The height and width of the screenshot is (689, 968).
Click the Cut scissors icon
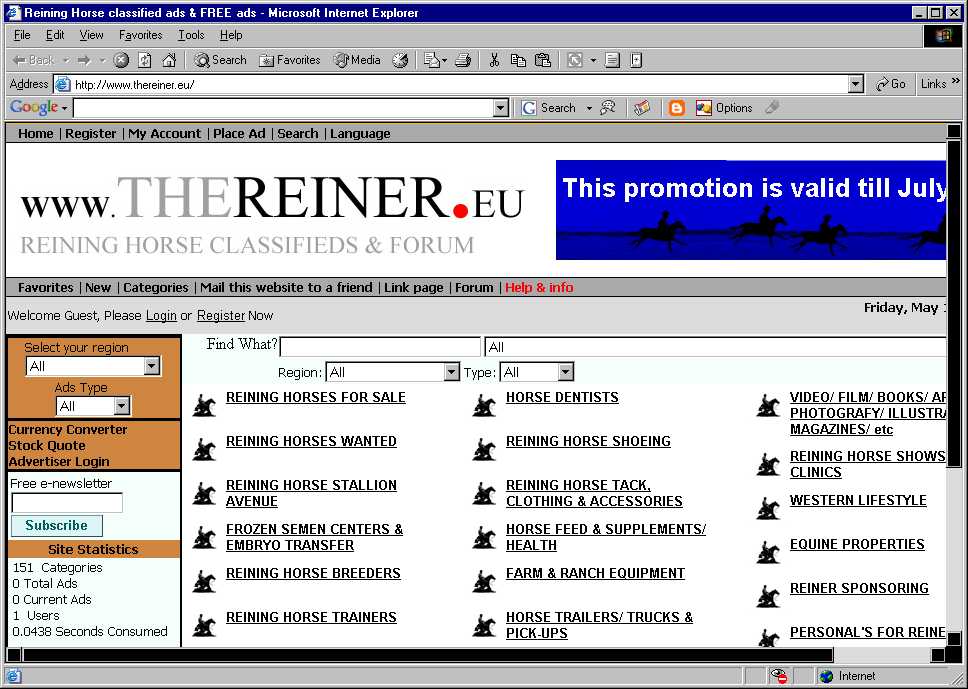pyautogui.click(x=494, y=60)
